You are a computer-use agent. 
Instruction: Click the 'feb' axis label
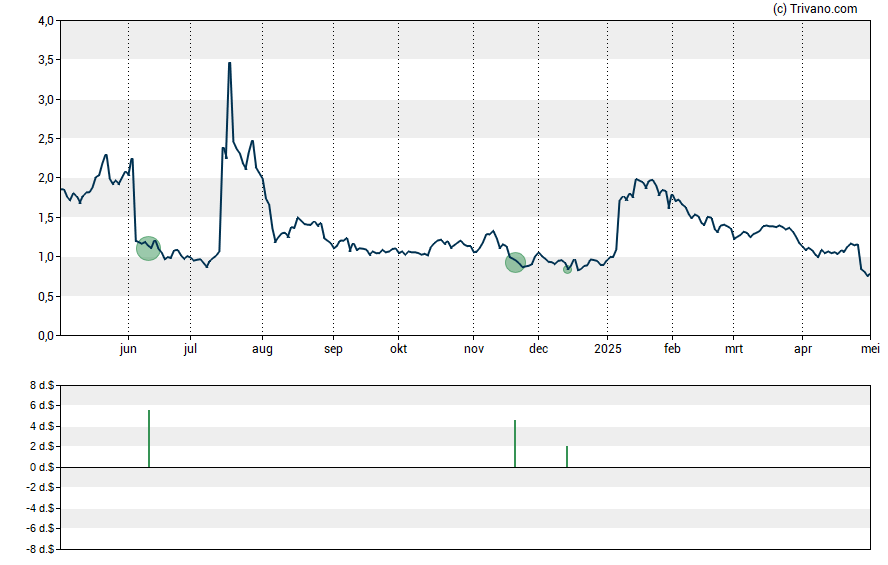click(672, 349)
